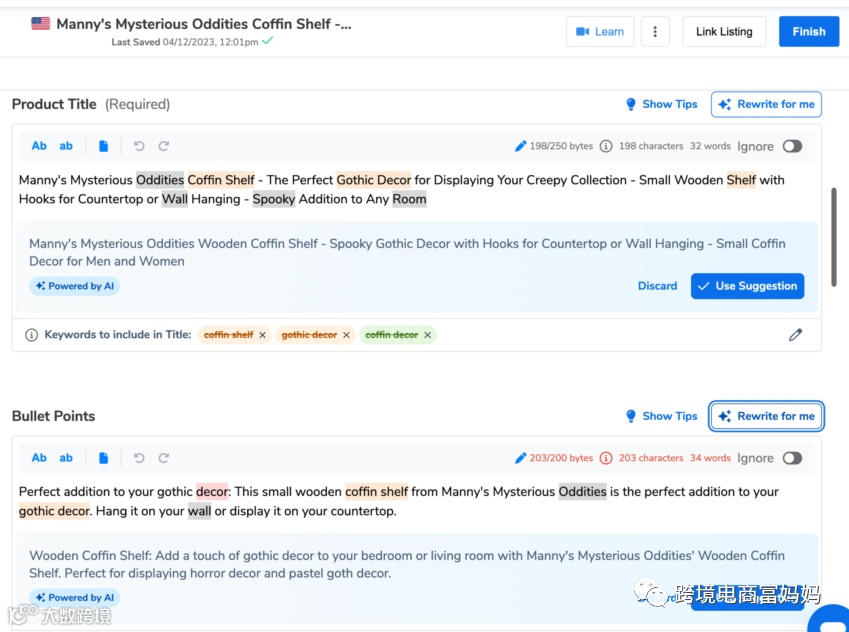Image resolution: width=849 pixels, height=632 pixels.
Task: Click the 198/250 bytes counter
Action: 561,146
